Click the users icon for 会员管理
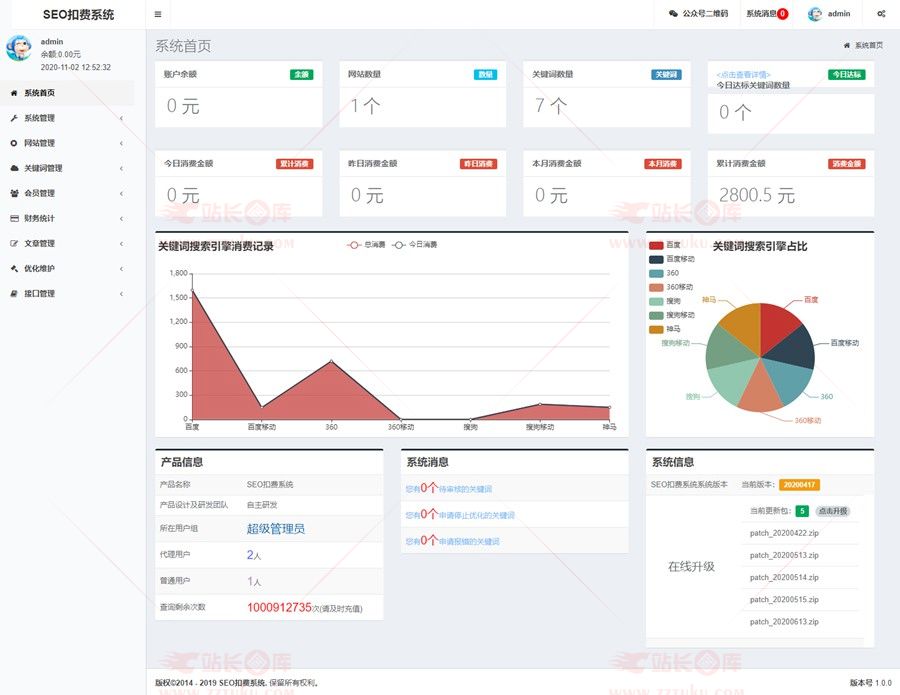This screenshot has width=900, height=695. click(14, 193)
